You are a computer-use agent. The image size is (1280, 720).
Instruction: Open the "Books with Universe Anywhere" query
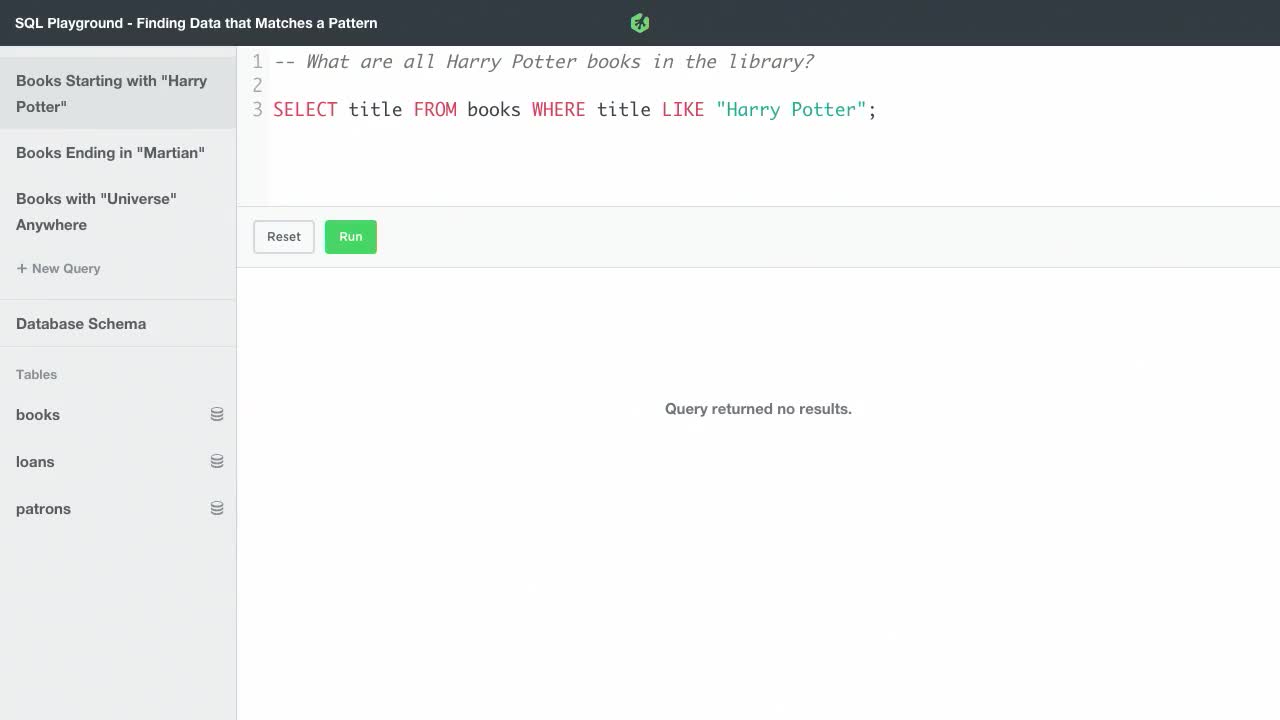pos(95,211)
